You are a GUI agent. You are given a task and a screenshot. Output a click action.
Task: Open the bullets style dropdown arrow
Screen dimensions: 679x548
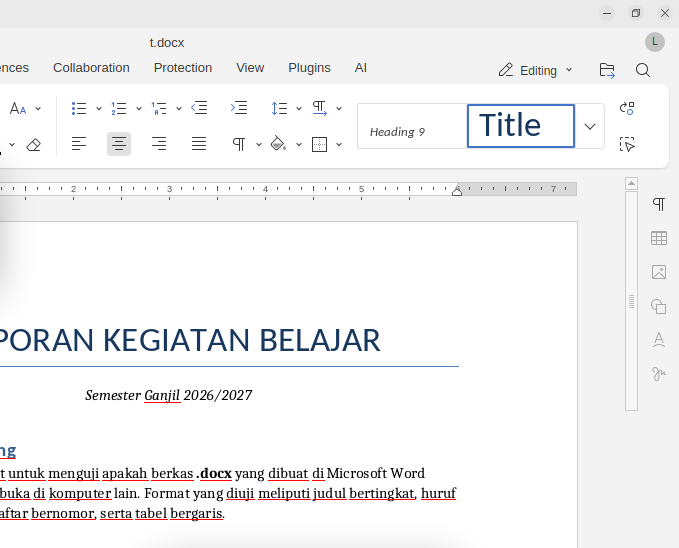(99, 108)
